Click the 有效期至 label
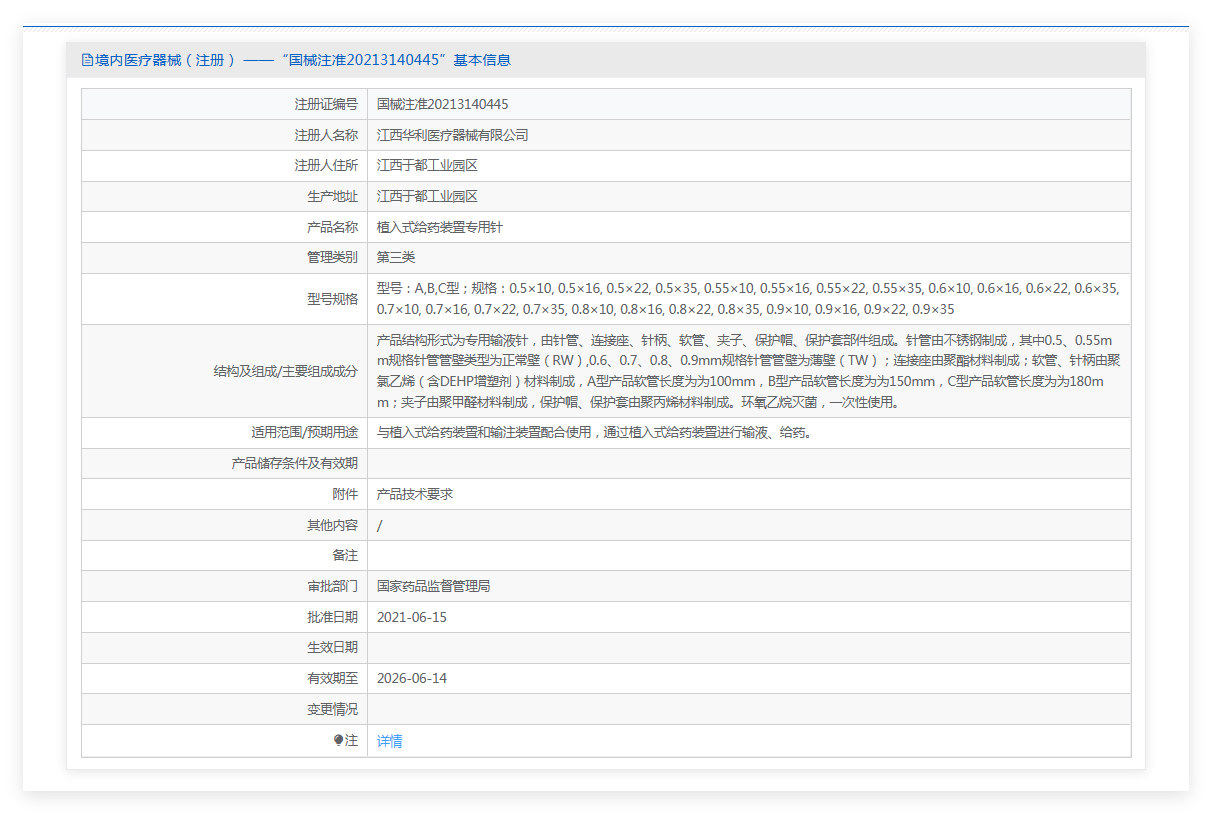Screen dimensions: 1212x814 pos(332,679)
